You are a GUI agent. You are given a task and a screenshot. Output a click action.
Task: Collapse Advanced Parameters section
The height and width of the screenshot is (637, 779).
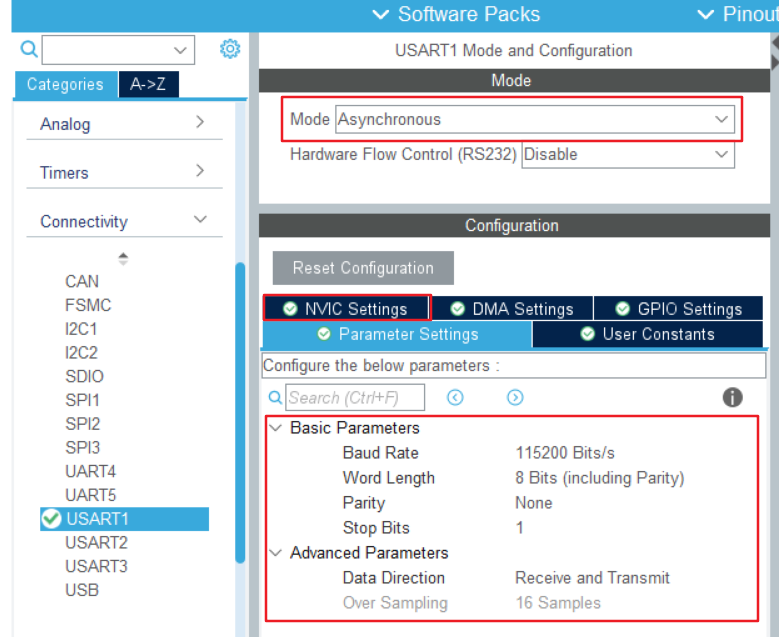(276, 553)
